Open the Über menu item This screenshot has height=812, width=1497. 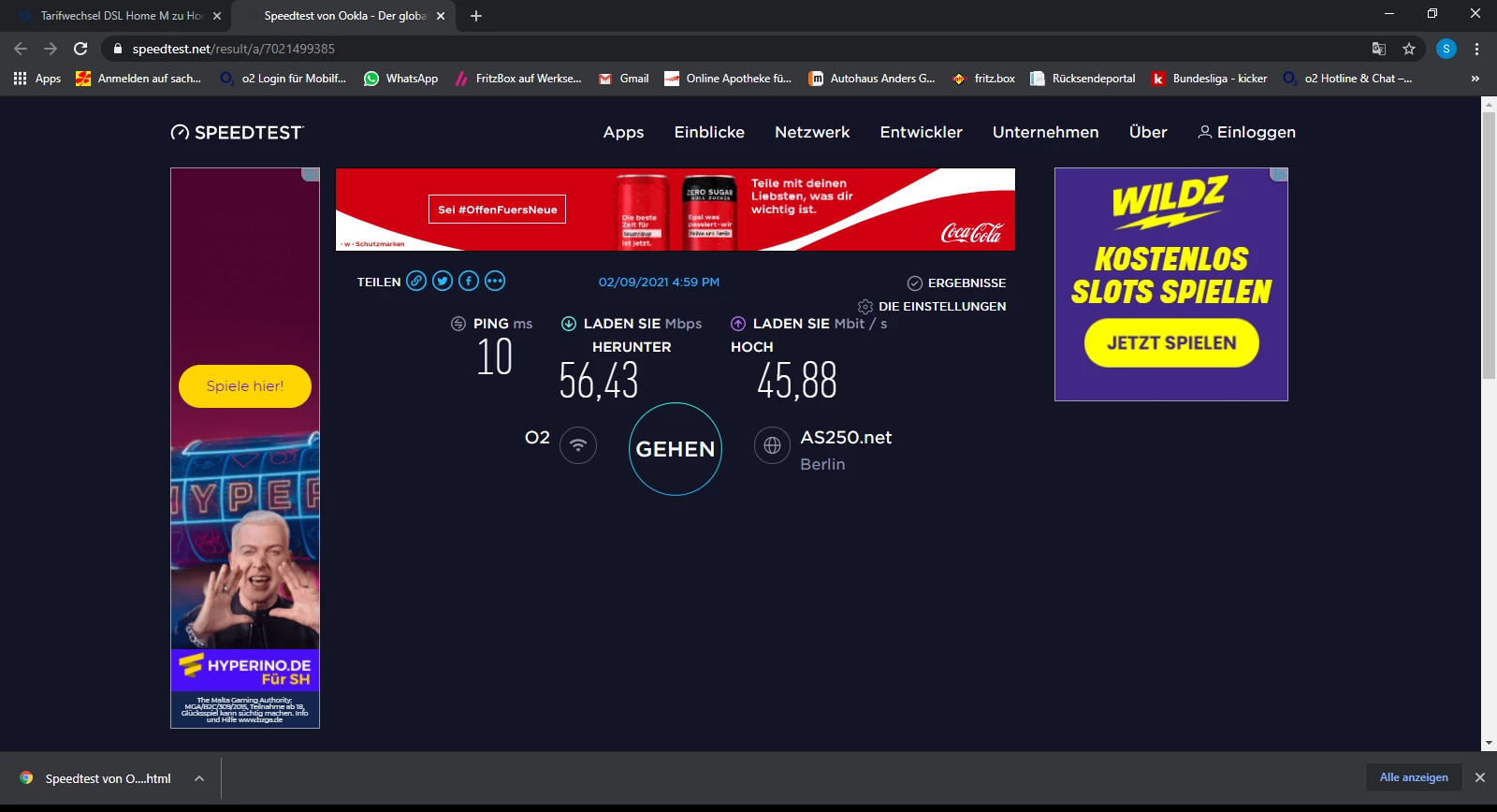pos(1148,133)
